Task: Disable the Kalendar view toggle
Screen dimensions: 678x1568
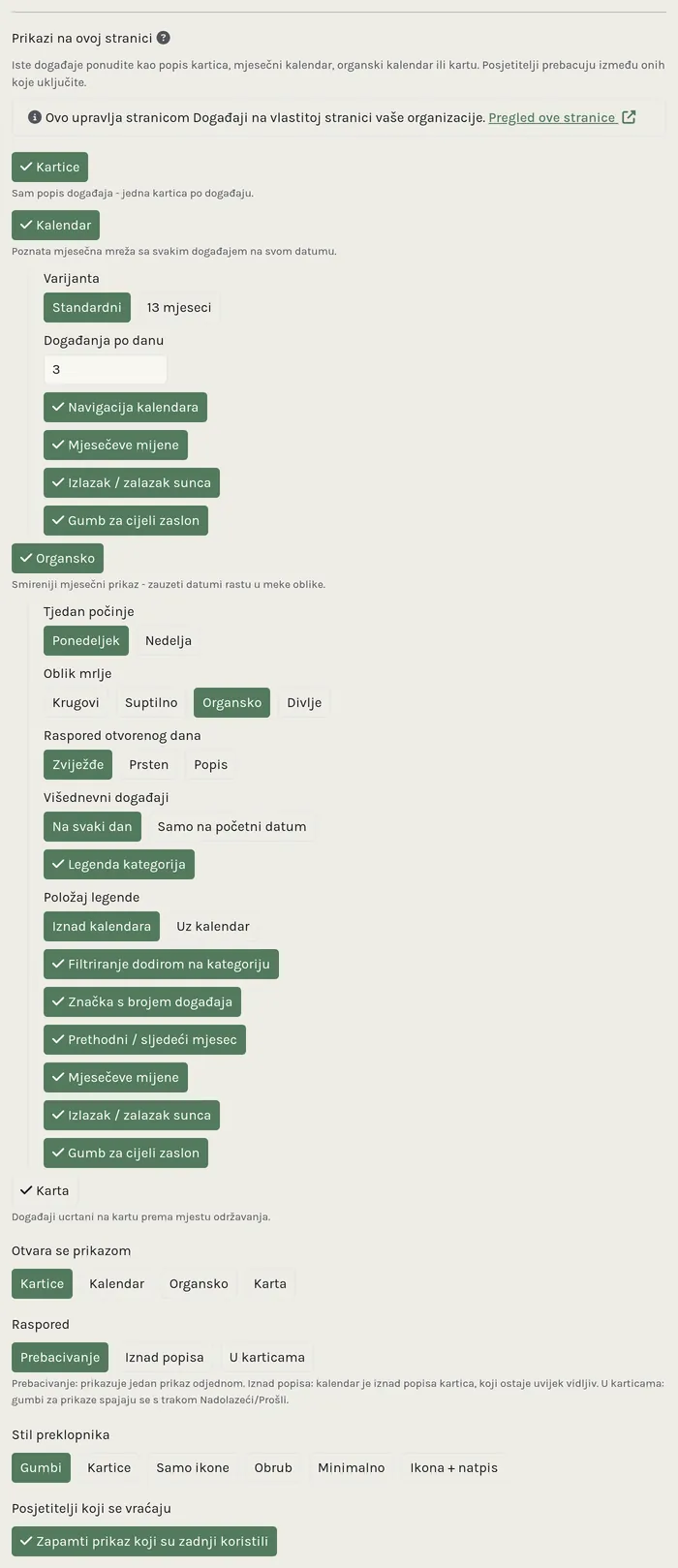Action: pos(55,225)
